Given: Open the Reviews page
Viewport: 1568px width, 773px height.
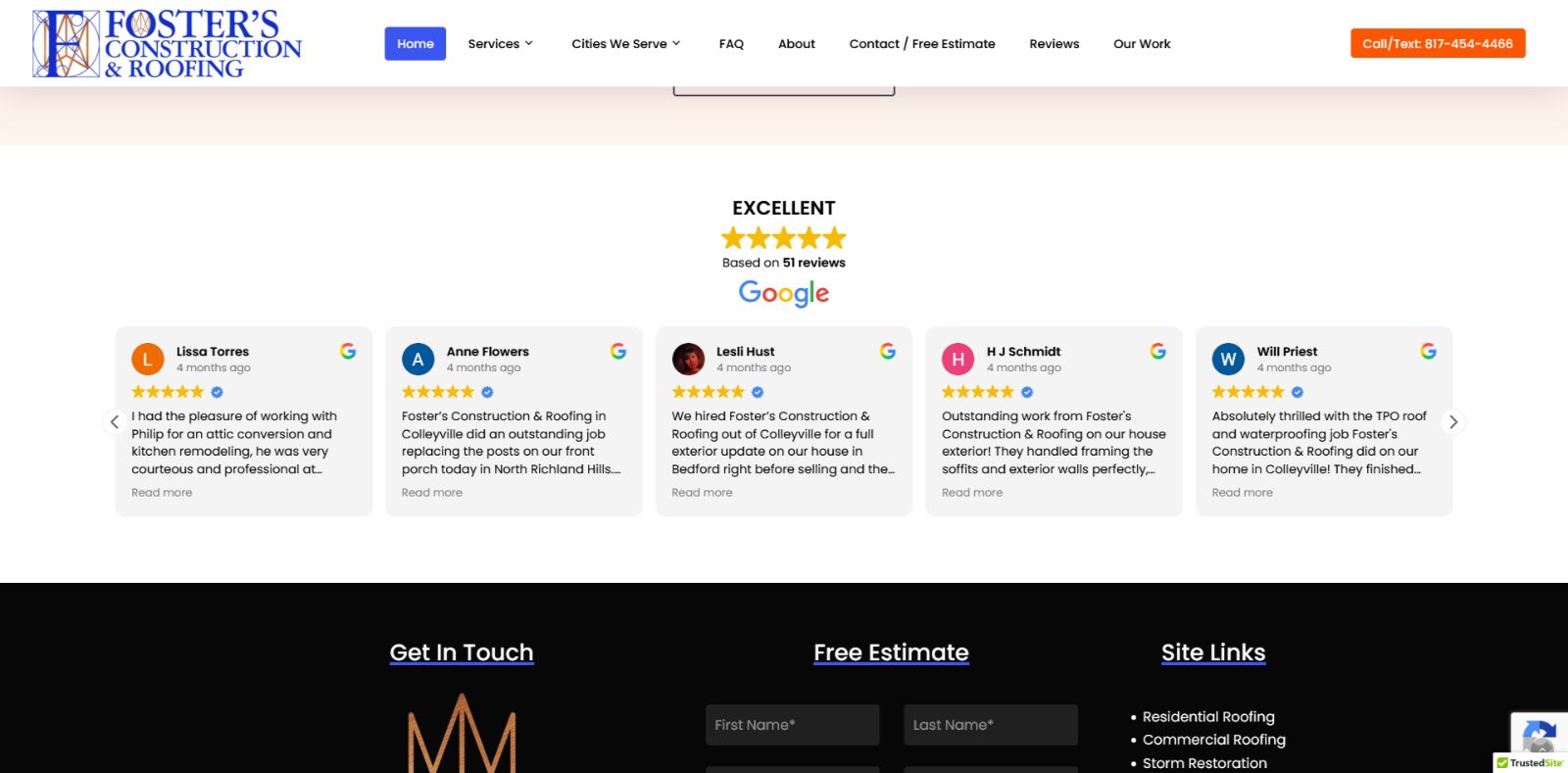Looking at the screenshot, I should tap(1054, 44).
